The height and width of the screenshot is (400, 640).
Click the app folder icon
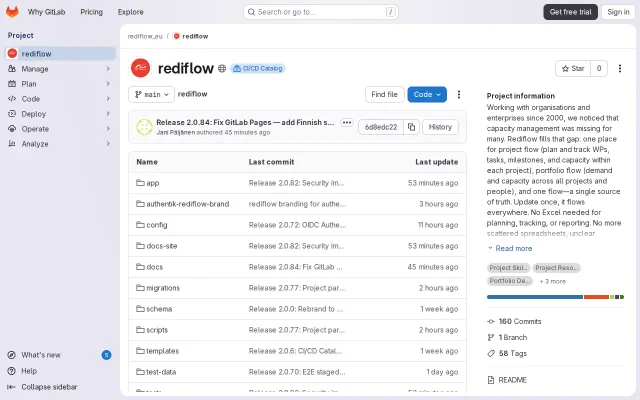[x=140, y=183]
